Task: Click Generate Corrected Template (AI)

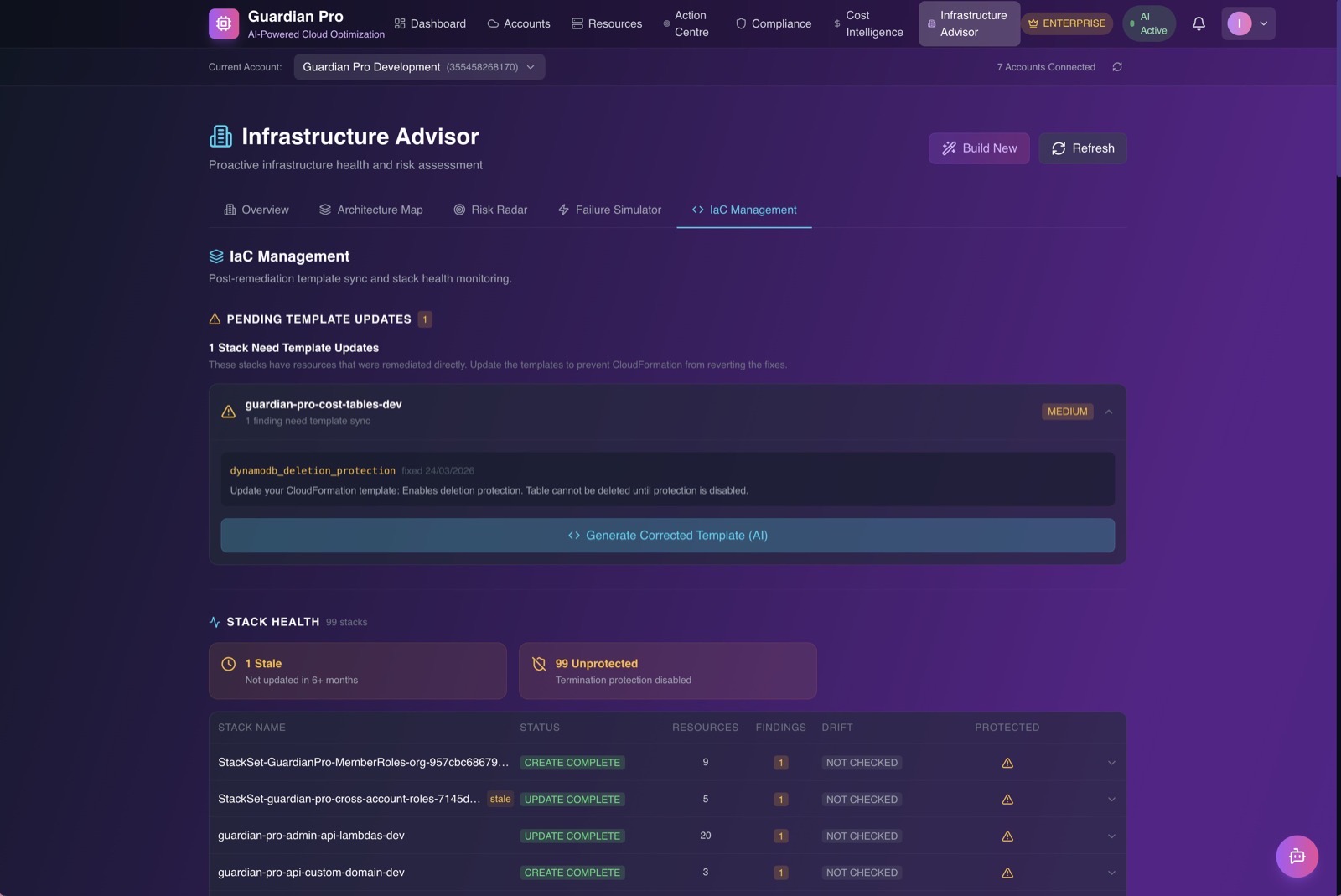Action: tap(667, 535)
